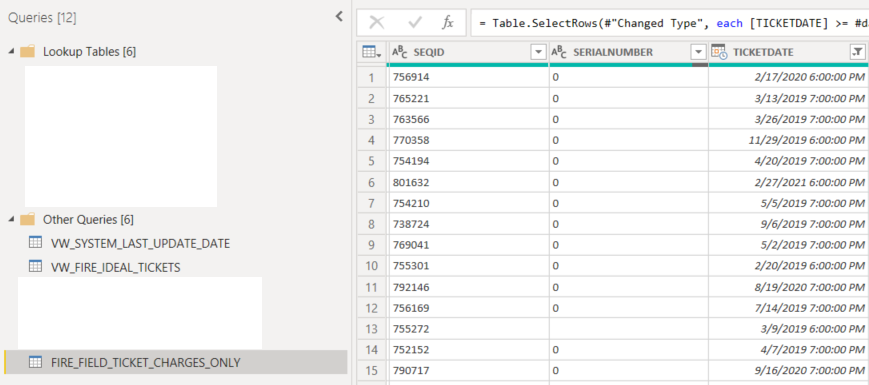Change data type icon of SEQID column
869x385 pixels.
point(400,52)
